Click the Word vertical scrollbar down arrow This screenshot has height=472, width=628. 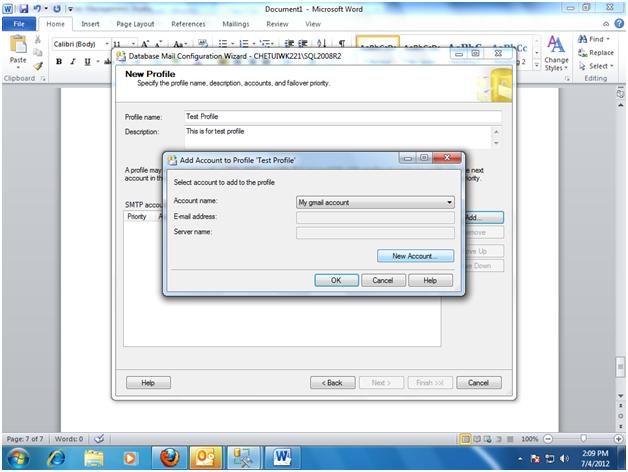[x=620, y=396]
